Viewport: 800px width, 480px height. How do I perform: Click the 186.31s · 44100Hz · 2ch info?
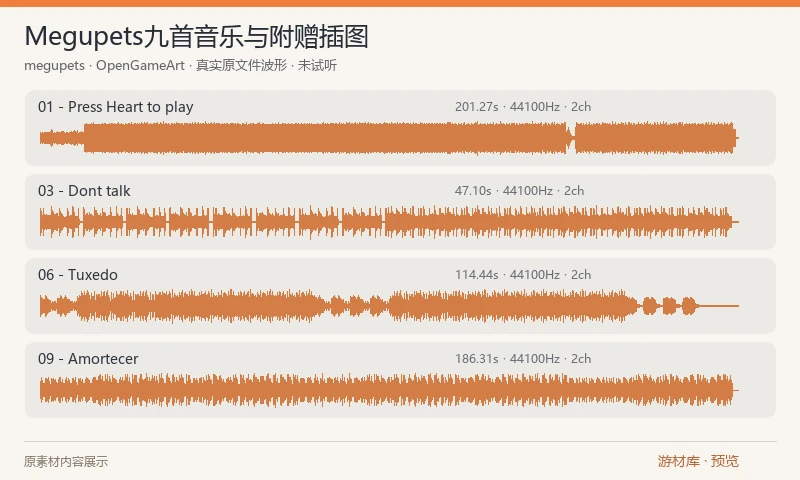click(x=523, y=359)
